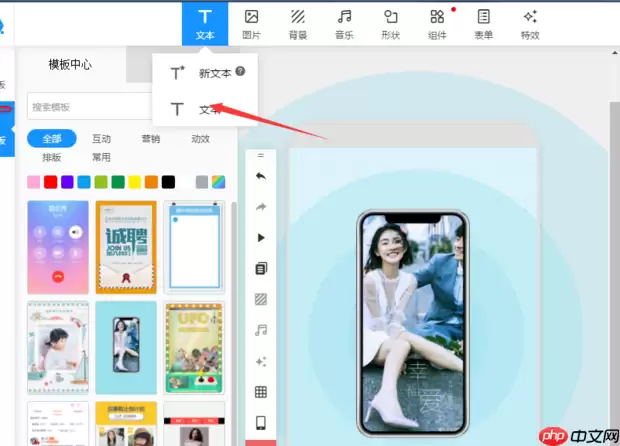Image resolution: width=620 pixels, height=446 pixels.
Task: Pick the yellow color filter swatch
Action: (x=134, y=182)
